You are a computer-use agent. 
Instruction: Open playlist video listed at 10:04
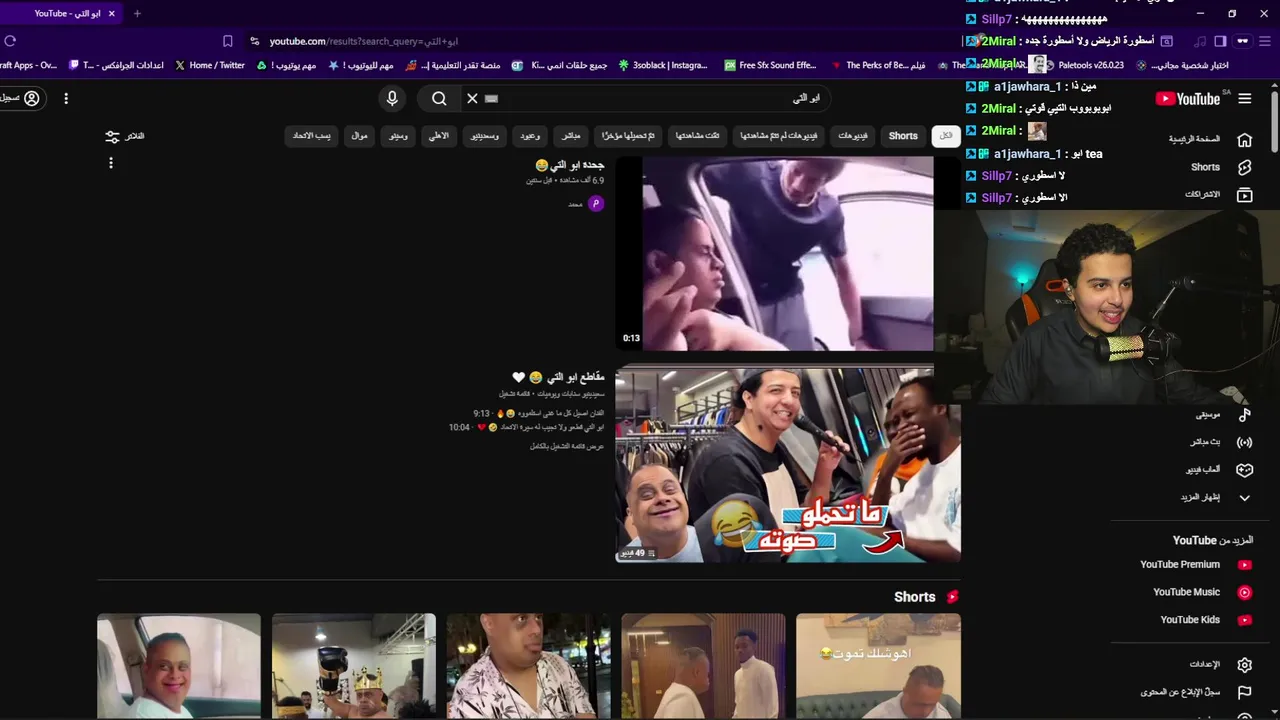[x=527, y=427]
